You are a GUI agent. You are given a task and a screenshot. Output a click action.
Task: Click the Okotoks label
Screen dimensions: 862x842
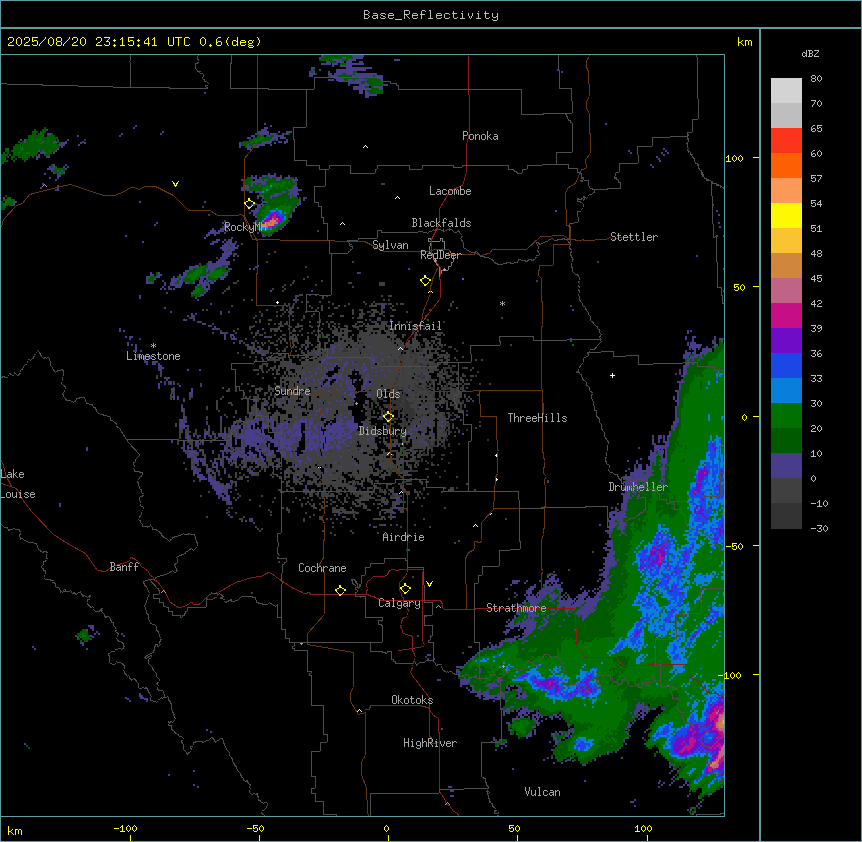pyautogui.click(x=412, y=700)
